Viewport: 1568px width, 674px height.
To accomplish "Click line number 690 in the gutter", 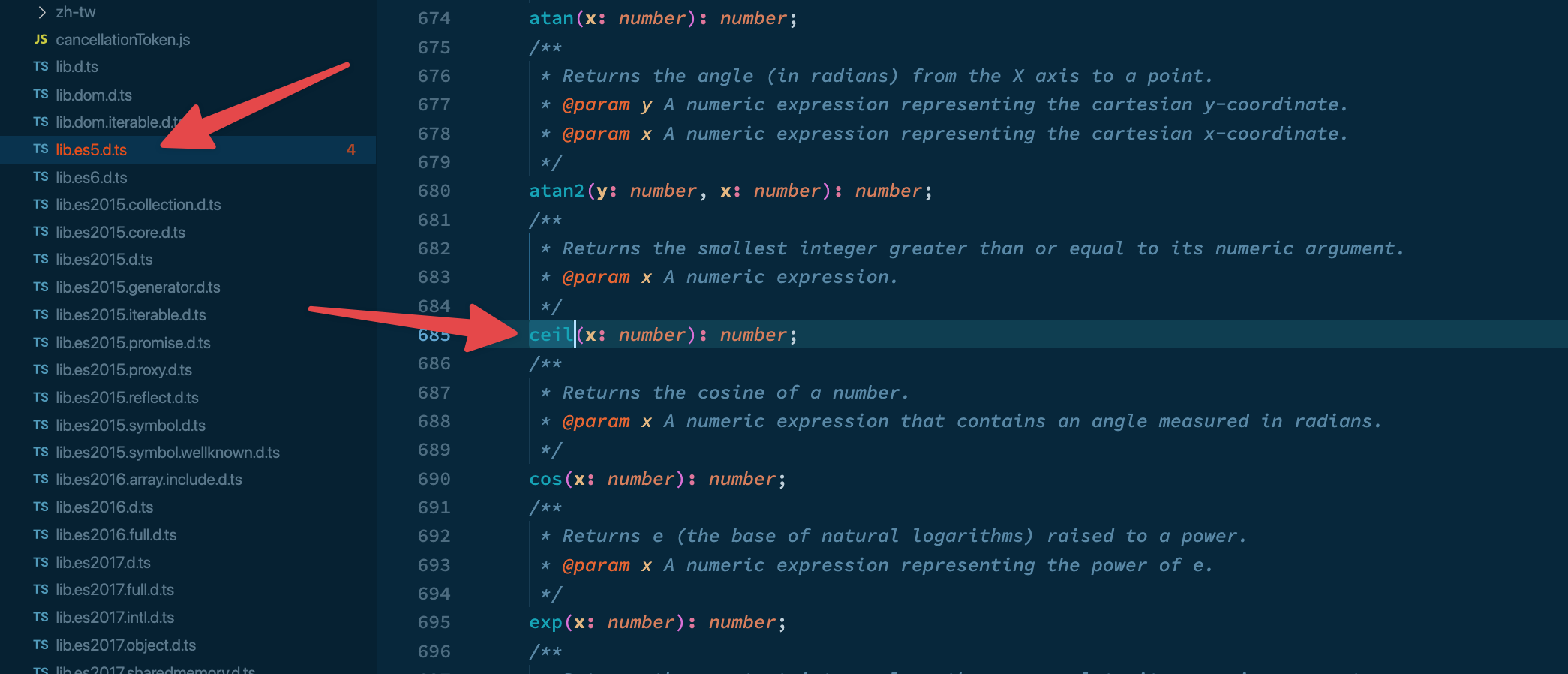I will pyautogui.click(x=434, y=479).
